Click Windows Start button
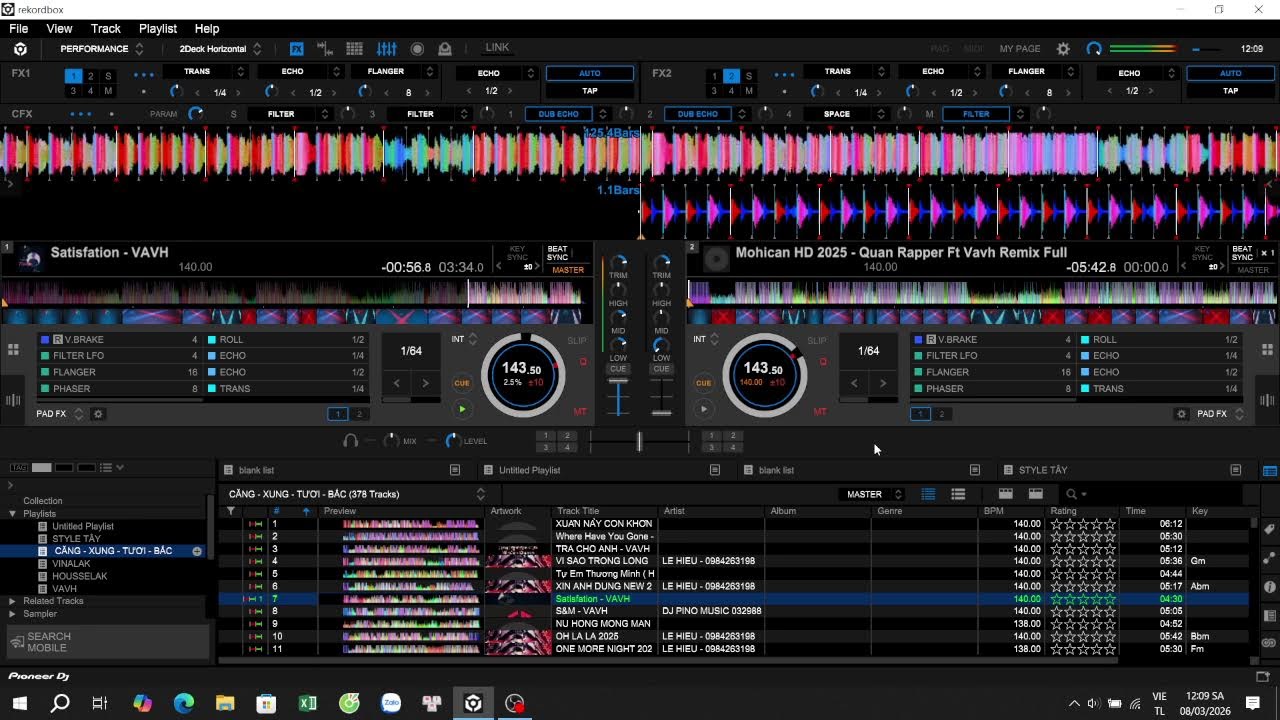This screenshot has height=720, width=1280. pyautogui.click(x=19, y=703)
